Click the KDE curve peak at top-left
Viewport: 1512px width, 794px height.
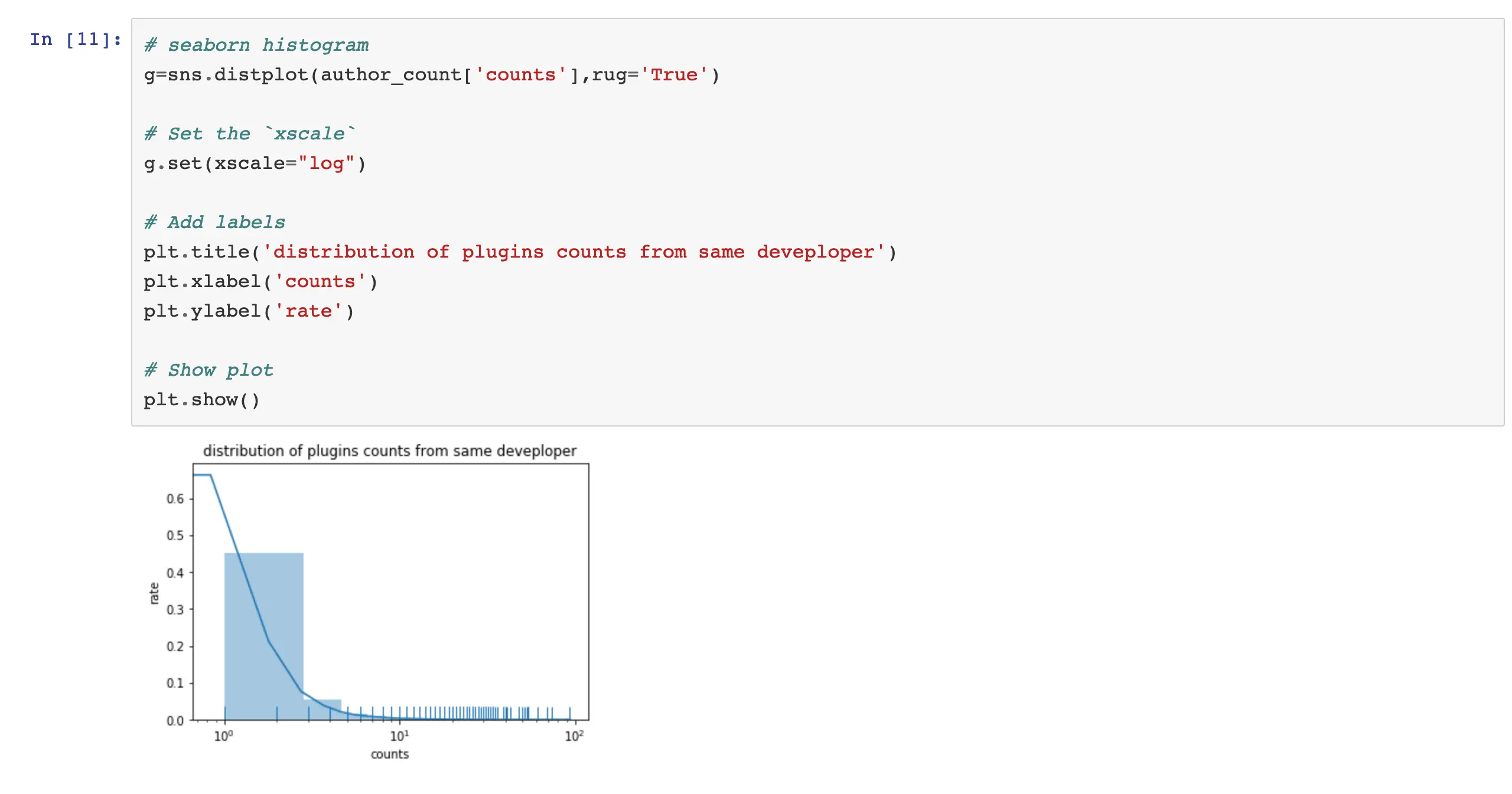(203, 474)
